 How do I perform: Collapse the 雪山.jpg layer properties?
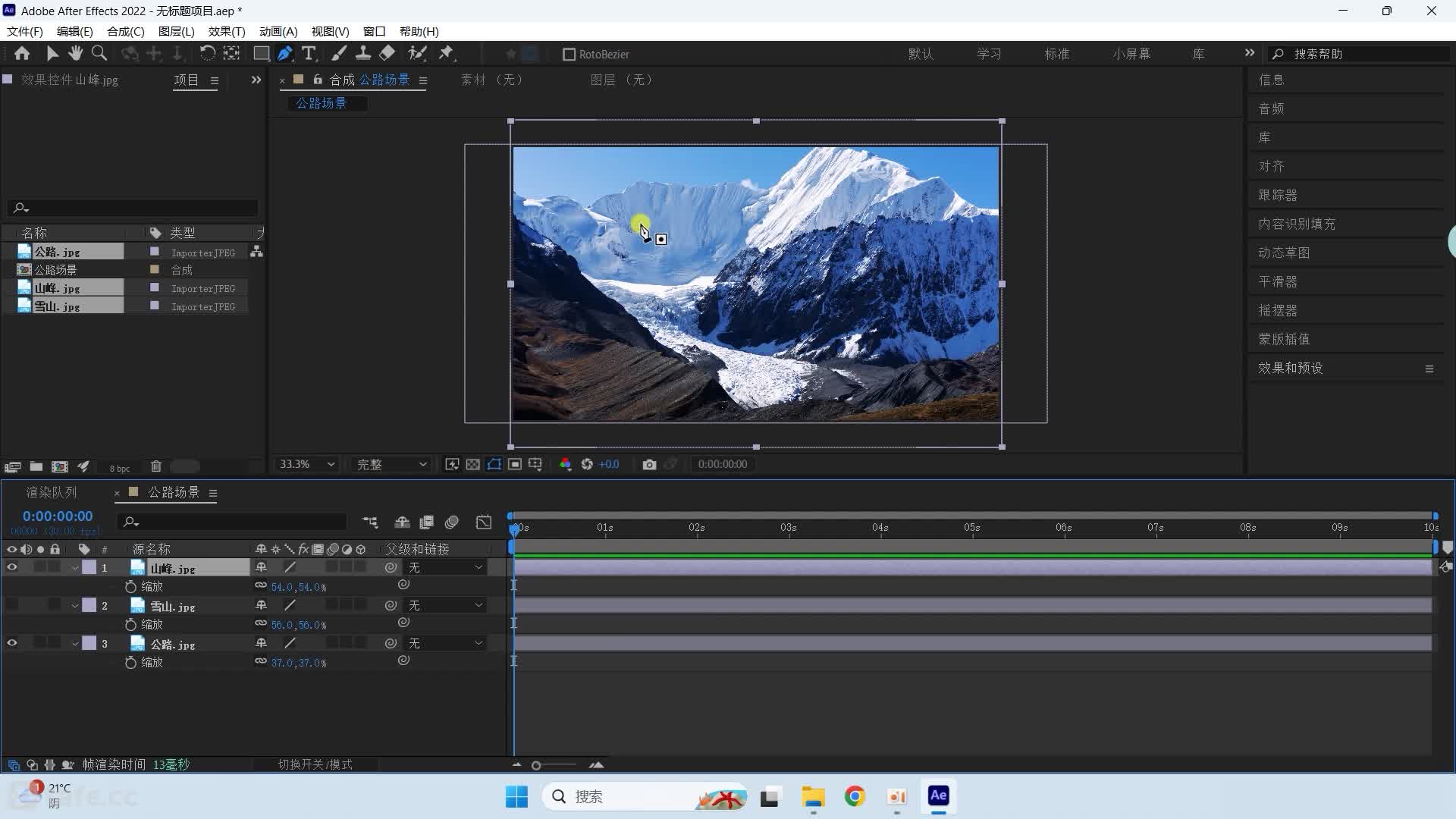click(x=75, y=606)
